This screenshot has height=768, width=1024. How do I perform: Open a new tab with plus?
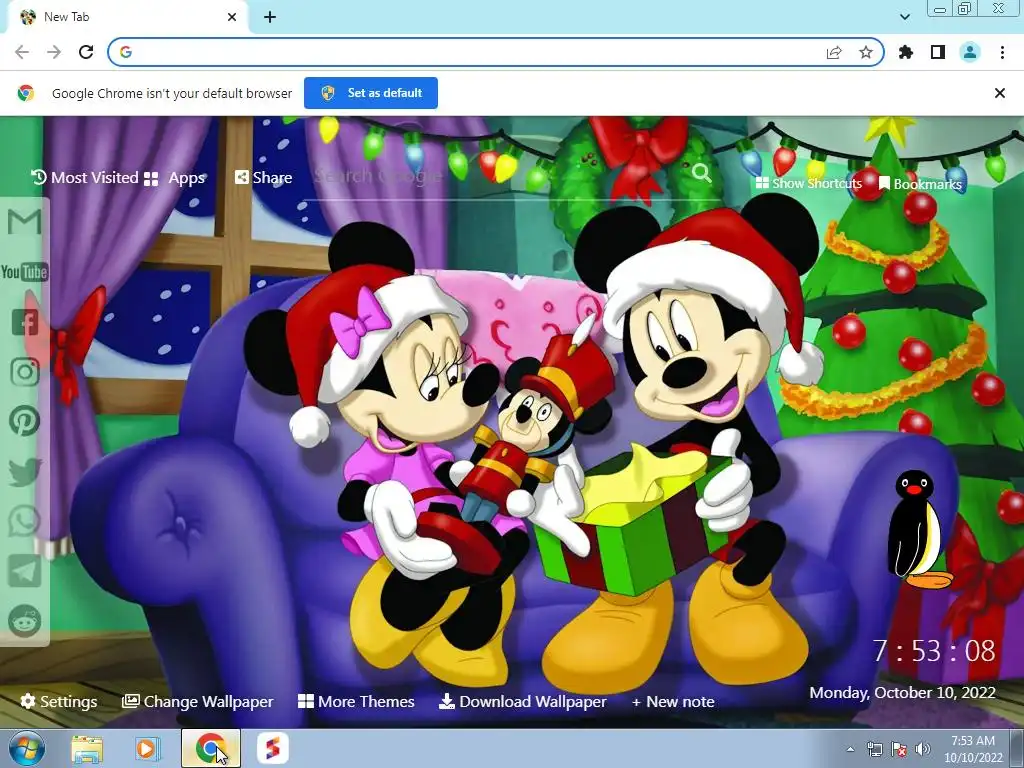point(270,17)
